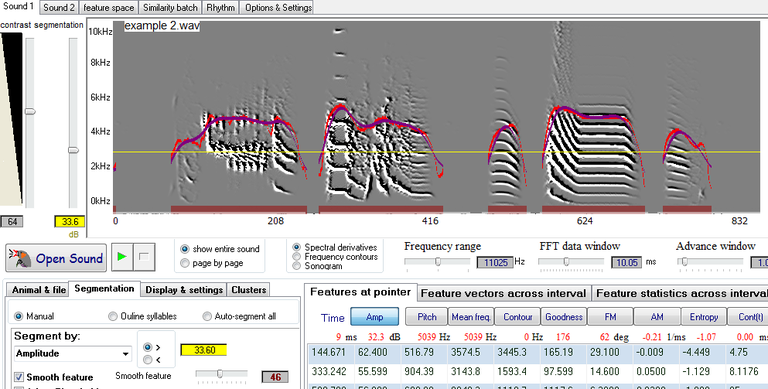Click the green play sound button
Screen dimensions: 768x389
point(122,257)
